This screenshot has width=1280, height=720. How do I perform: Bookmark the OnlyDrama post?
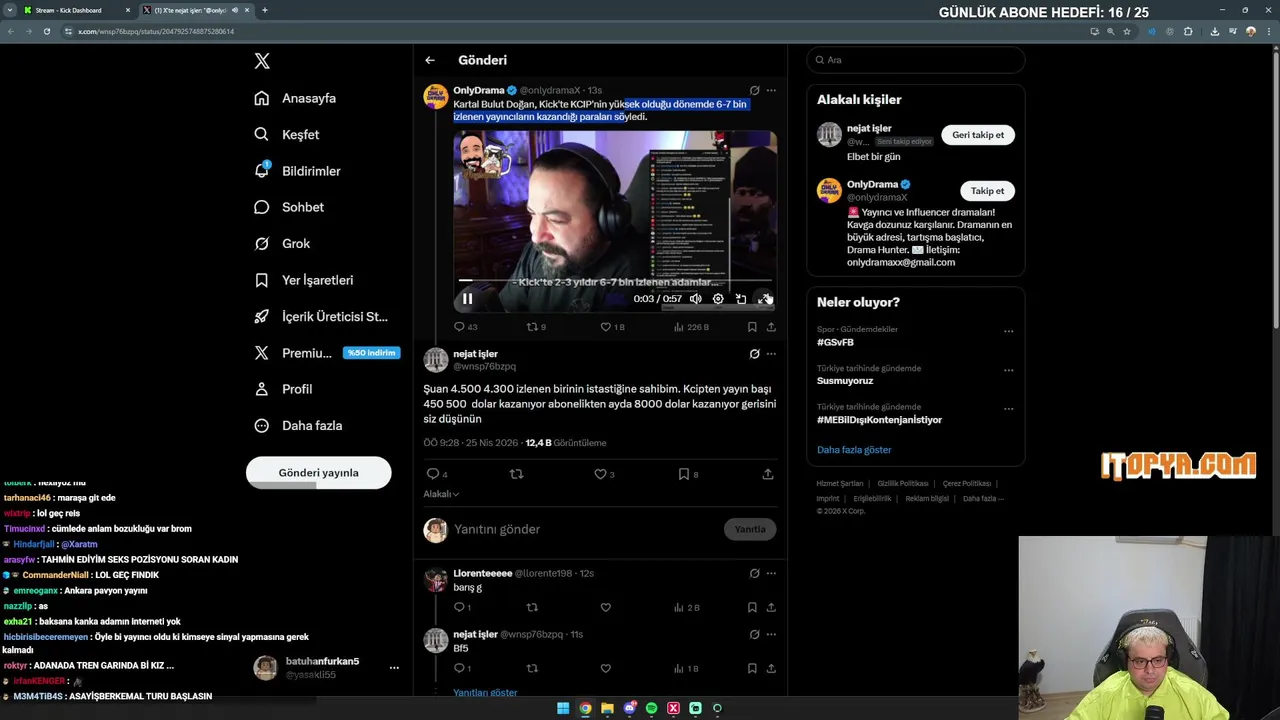752,327
